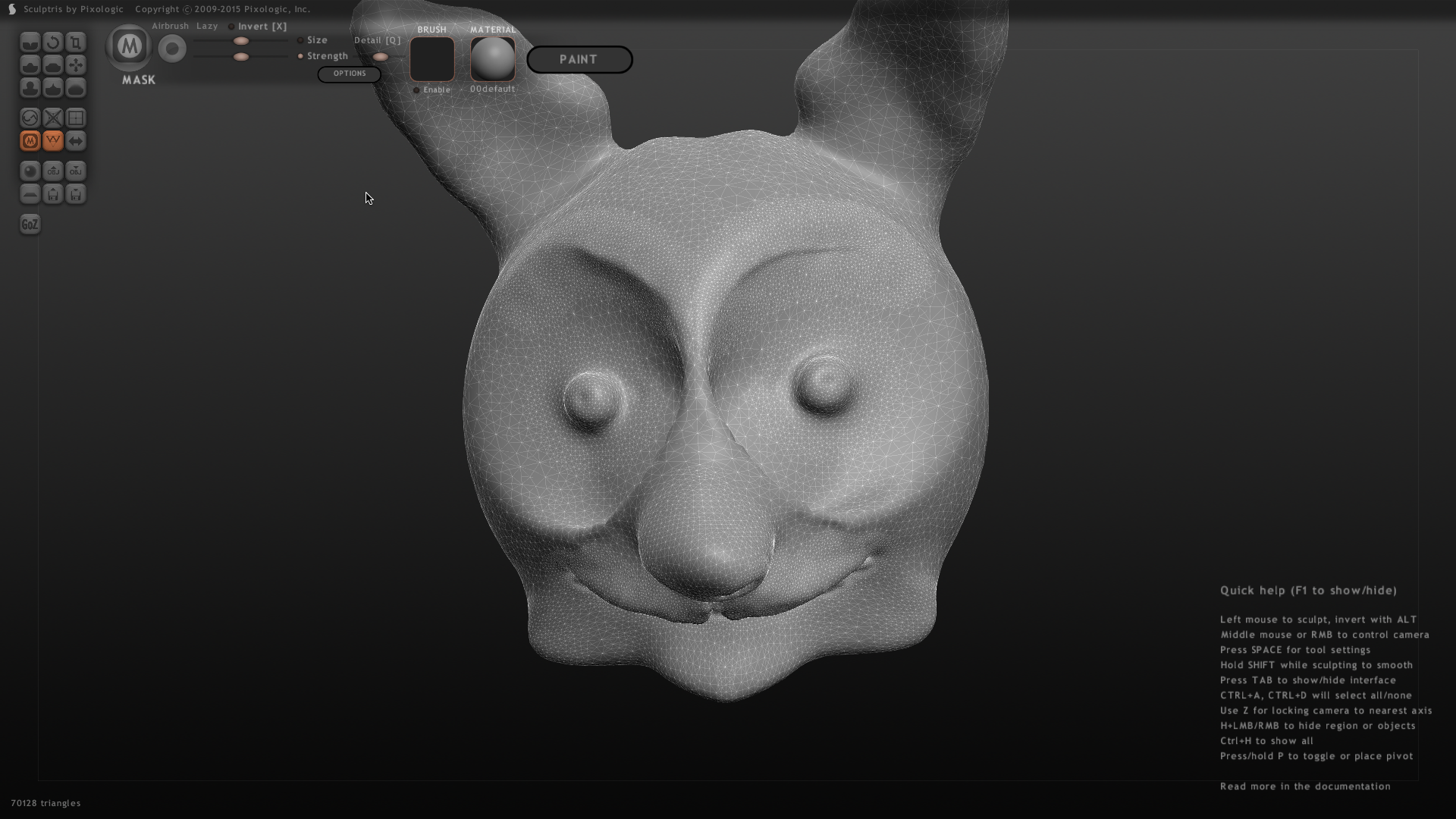The width and height of the screenshot is (1456, 819).
Task: Open the MATERIAL sphere thumbnail
Action: [493, 59]
